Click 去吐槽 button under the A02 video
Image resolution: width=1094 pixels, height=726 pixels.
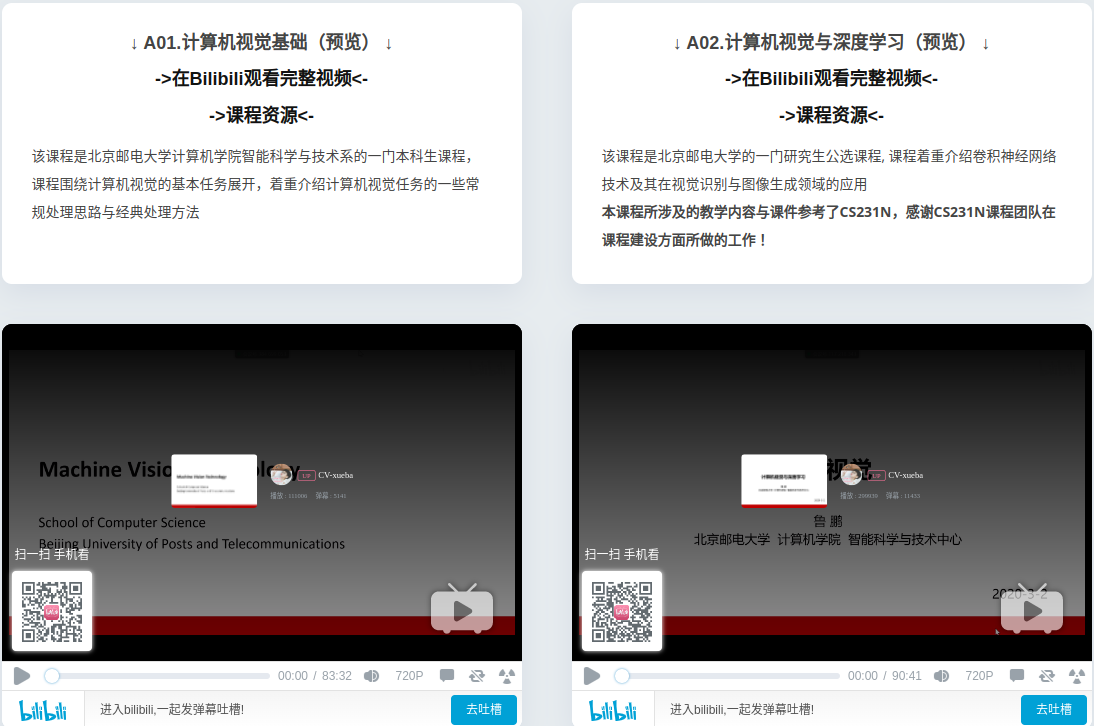[x=1054, y=709]
